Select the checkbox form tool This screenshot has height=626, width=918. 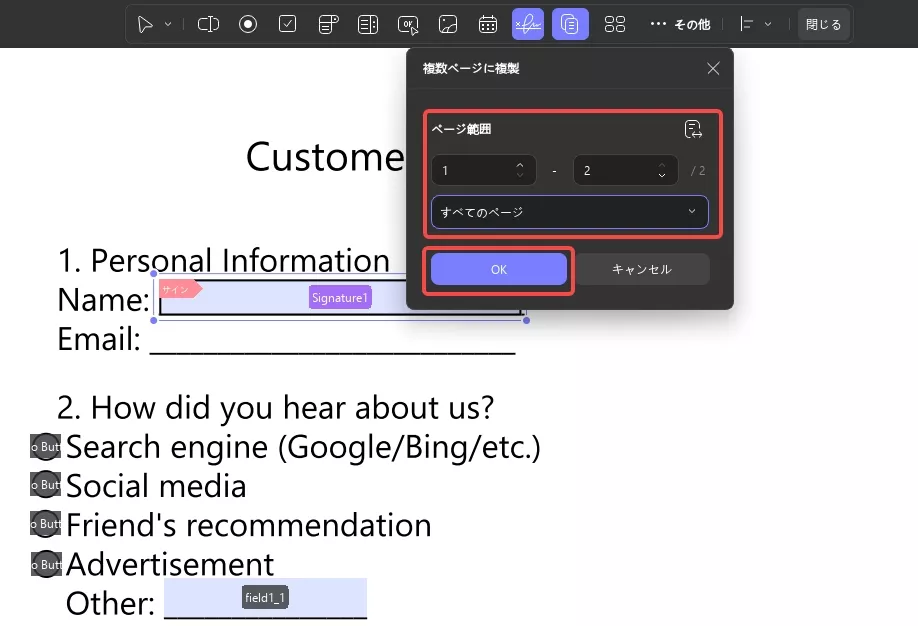(x=287, y=25)
